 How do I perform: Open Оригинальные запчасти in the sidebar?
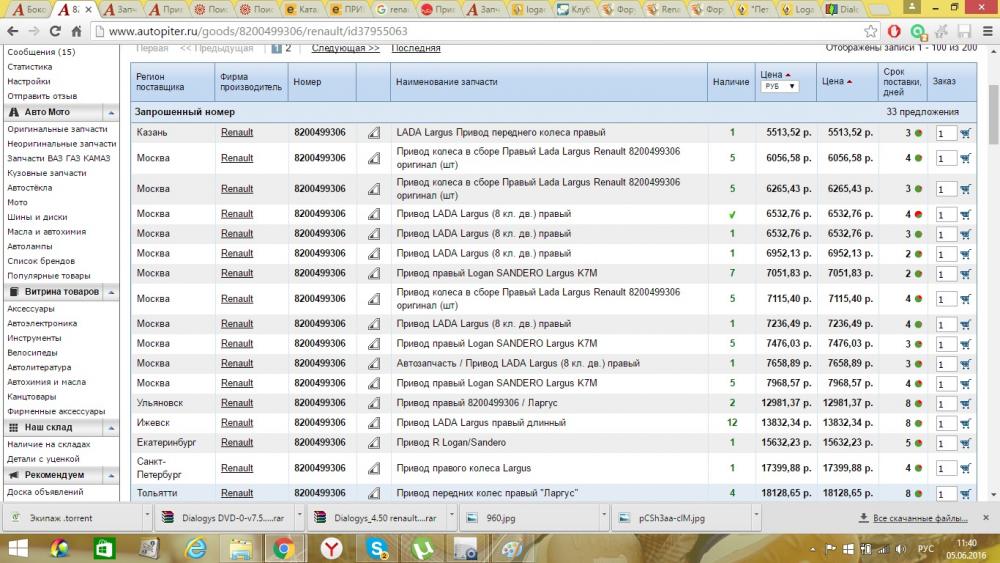click(57, 129)
